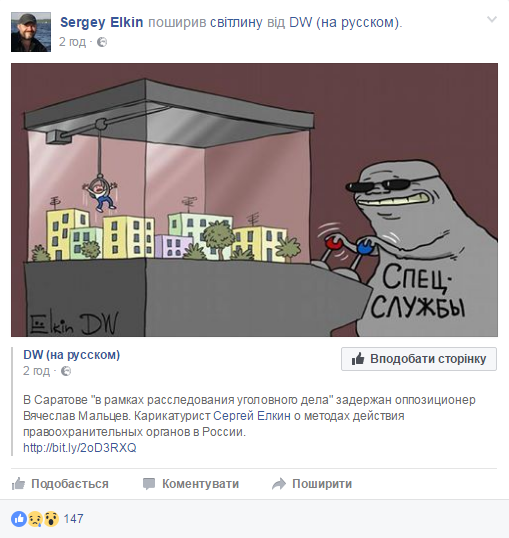Click the Вподобати сторінку button

click(419, 359)
